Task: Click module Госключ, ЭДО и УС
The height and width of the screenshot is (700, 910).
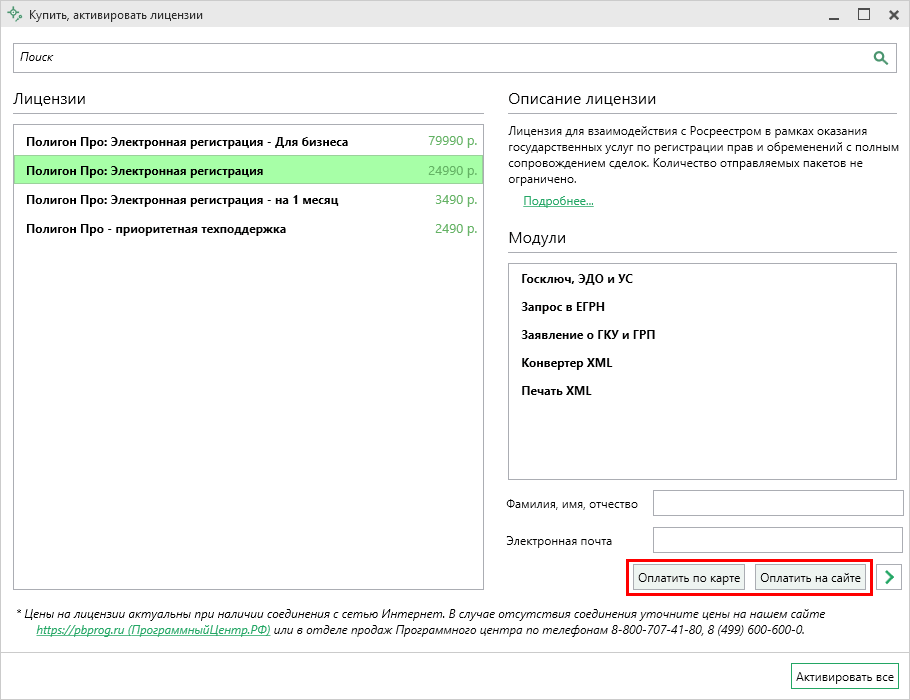Action: point(577,279)
